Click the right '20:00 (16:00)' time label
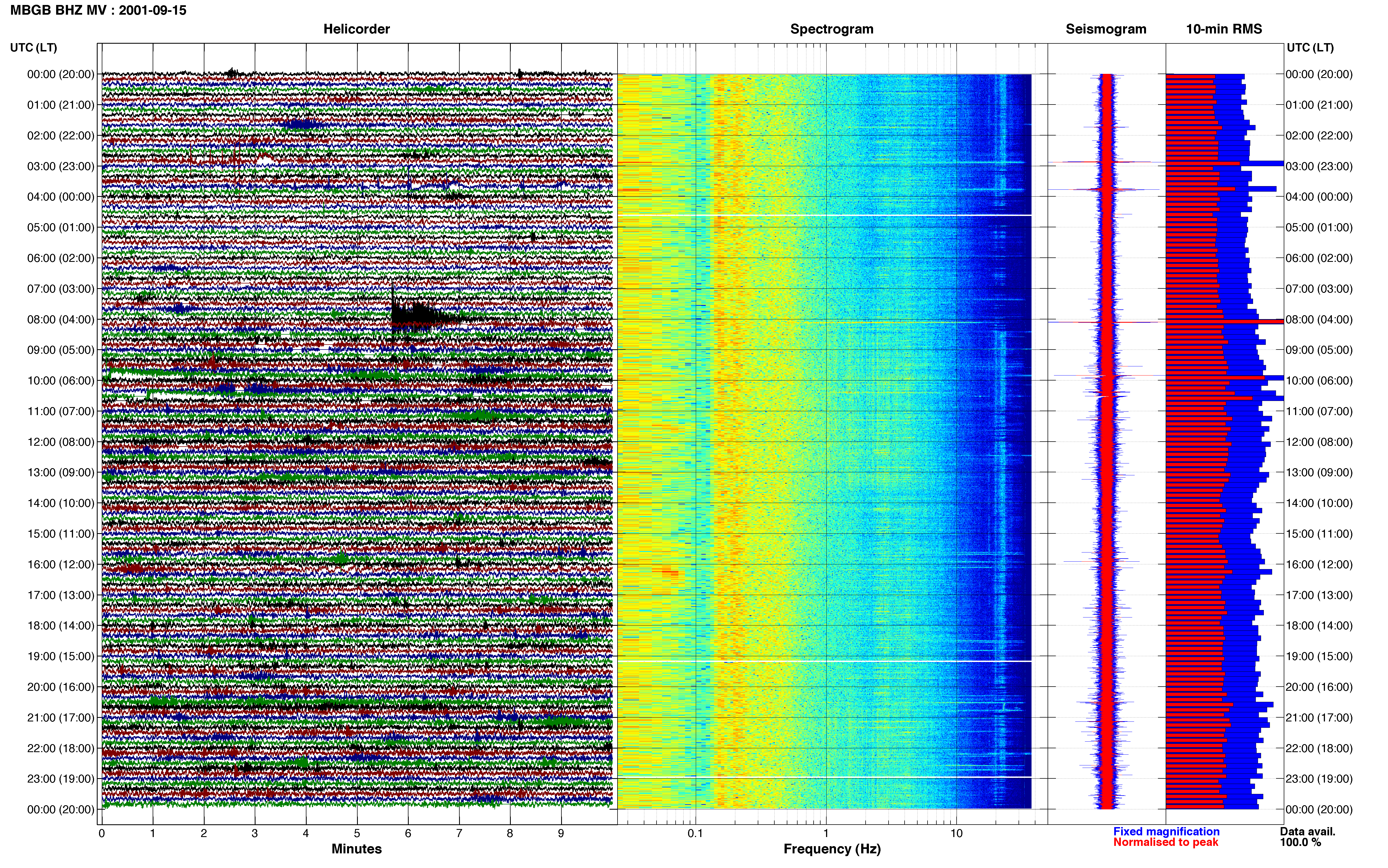This screenshot has width=1388, height=868. (x=1319, y=687)
